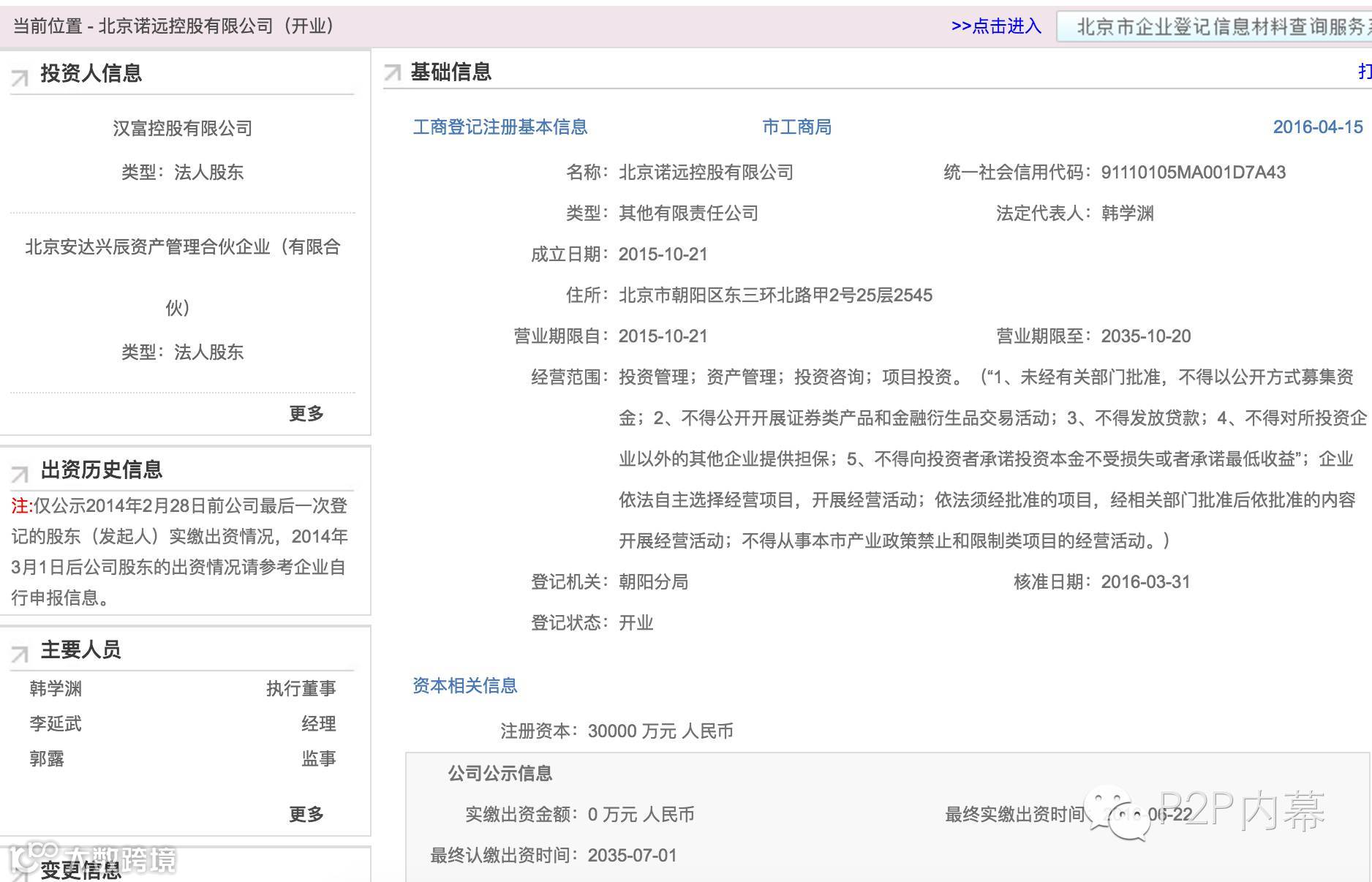
Task: Click 类型：法人股东 under 汉富控股有限公司
Action: (182, 173)
